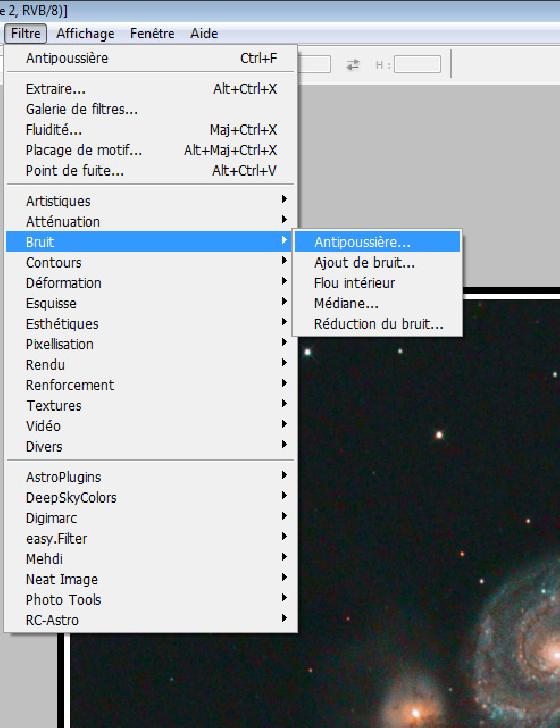This screenshot has height=728, width=560.
Task: Choose Médiane... noise filter
Action: 378,303
